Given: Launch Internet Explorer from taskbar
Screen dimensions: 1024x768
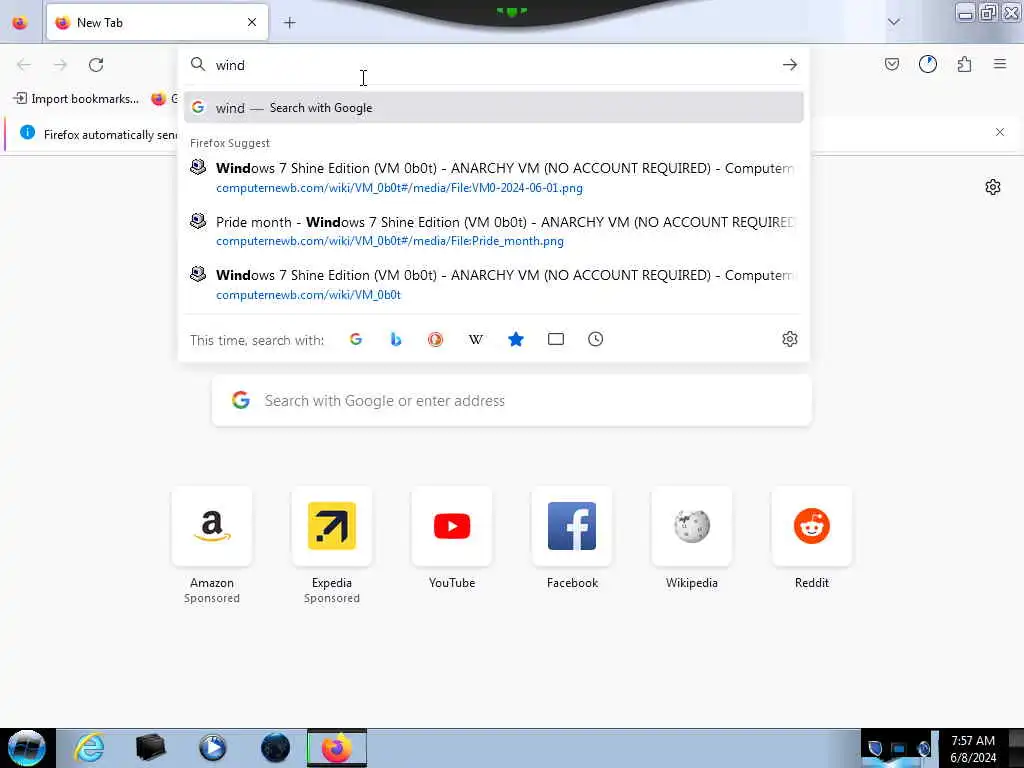Looking at the screenshot, I should click(x=89, y=748).
